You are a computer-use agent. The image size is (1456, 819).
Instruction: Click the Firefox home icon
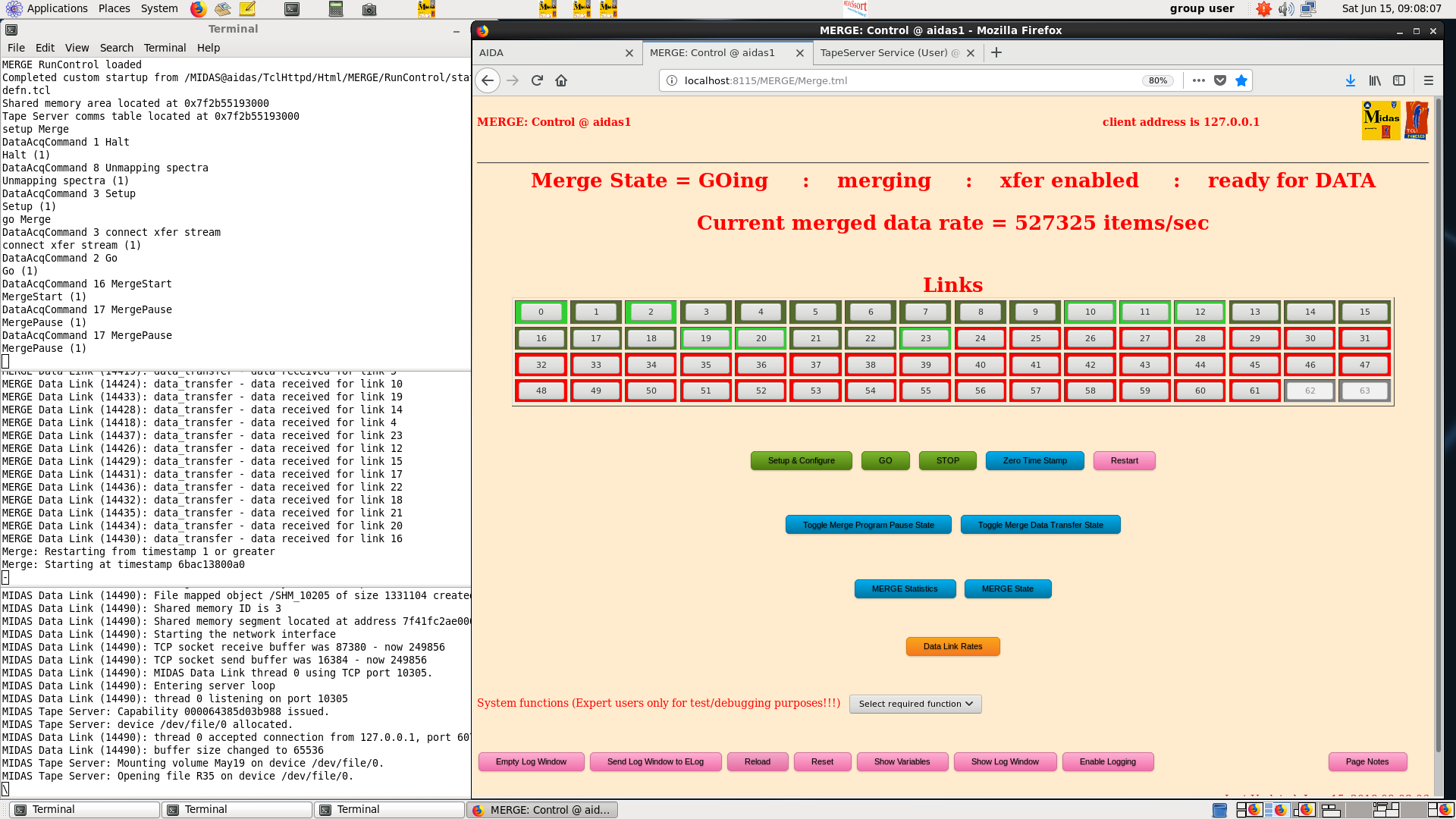pyautogui.click(x=561, y=80)
